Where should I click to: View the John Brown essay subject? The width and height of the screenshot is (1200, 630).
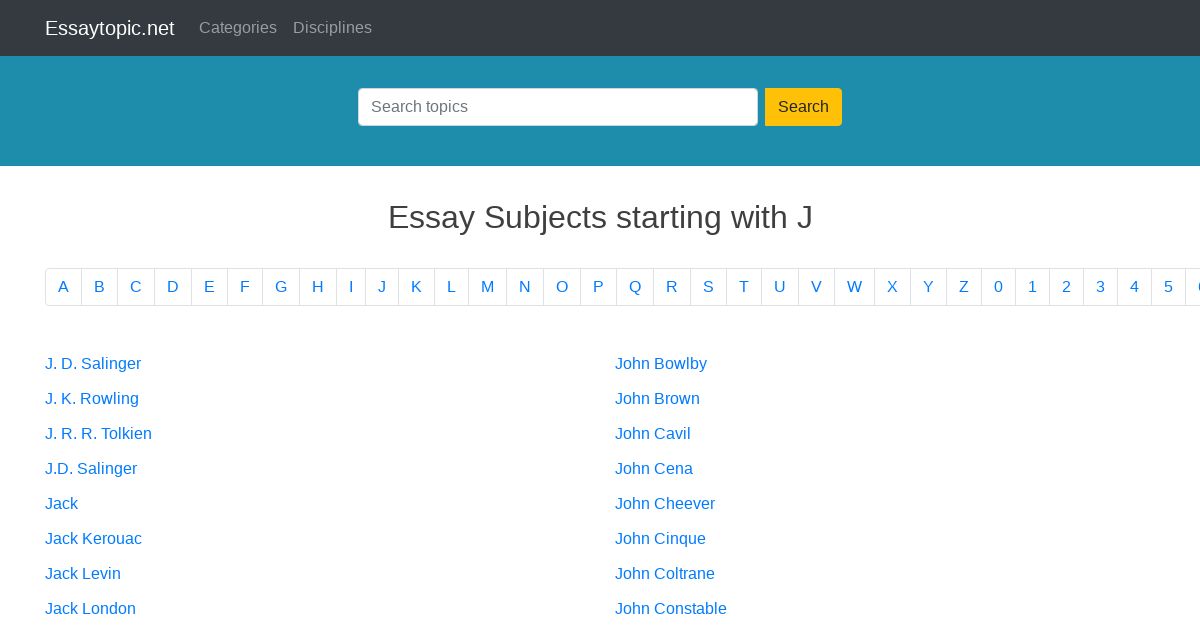pos(657,399)
